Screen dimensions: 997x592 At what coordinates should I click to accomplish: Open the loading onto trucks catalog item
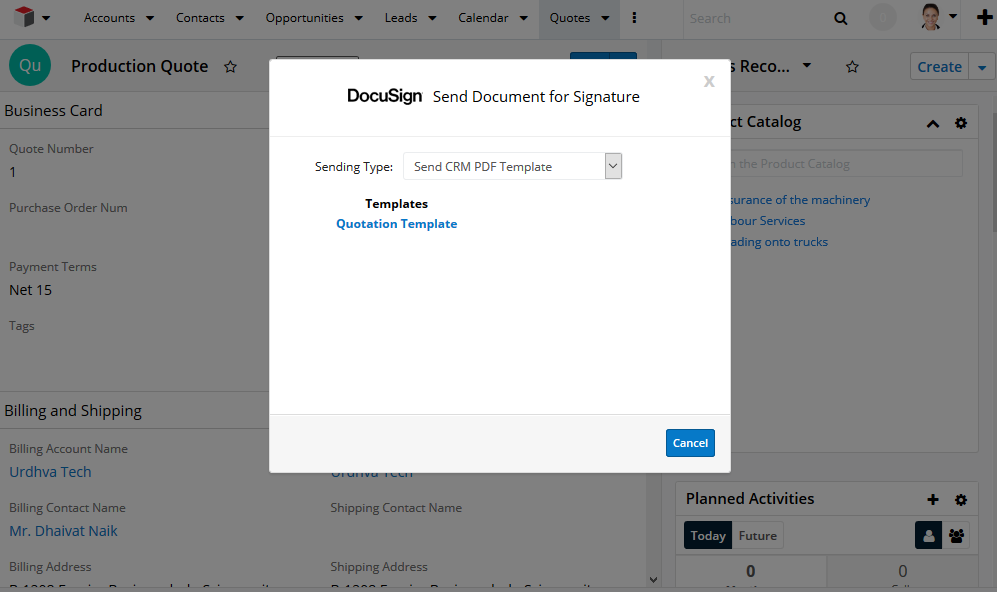tap(779, 242)
